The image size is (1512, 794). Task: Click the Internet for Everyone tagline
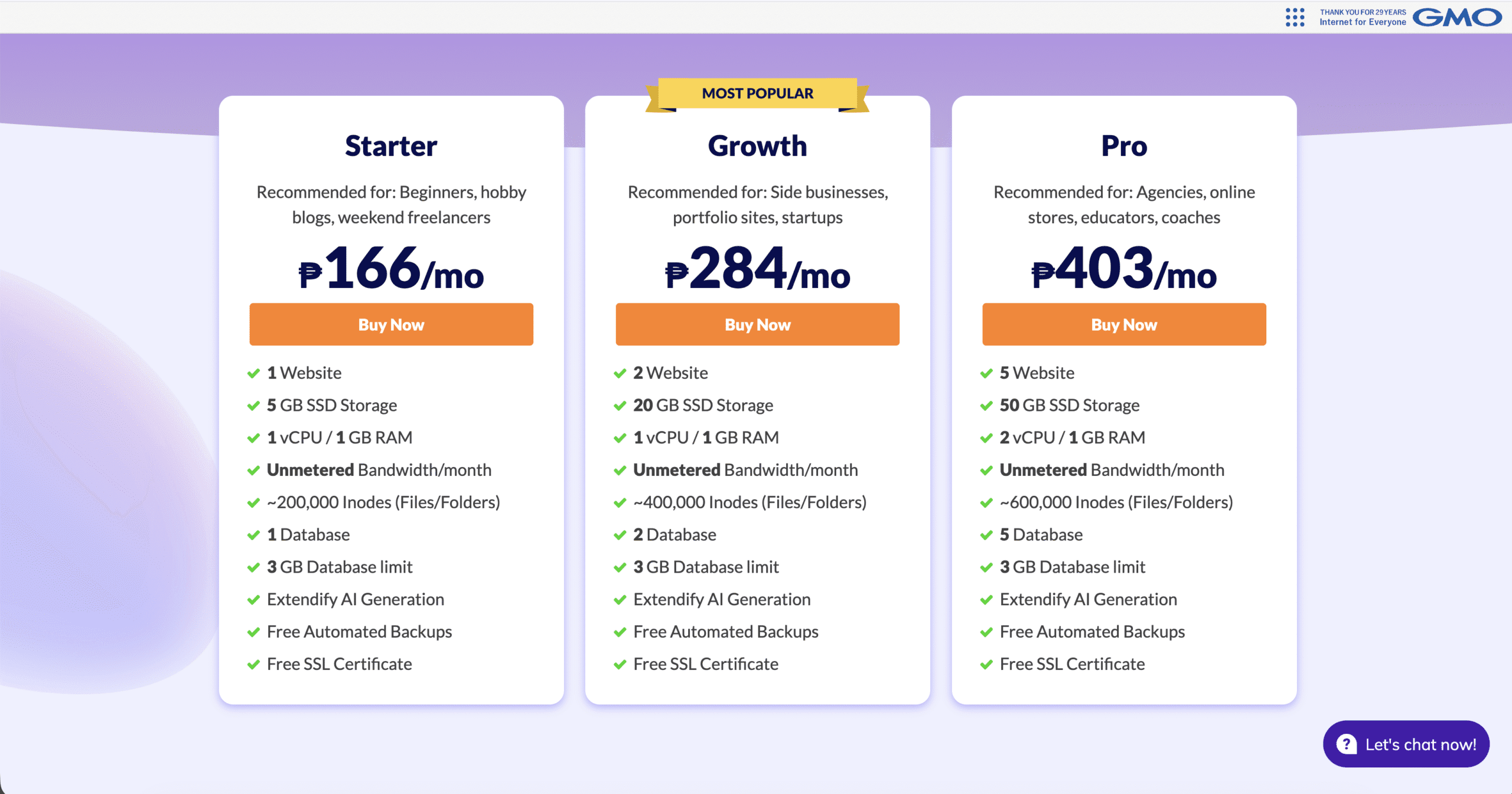point(1363,22)
